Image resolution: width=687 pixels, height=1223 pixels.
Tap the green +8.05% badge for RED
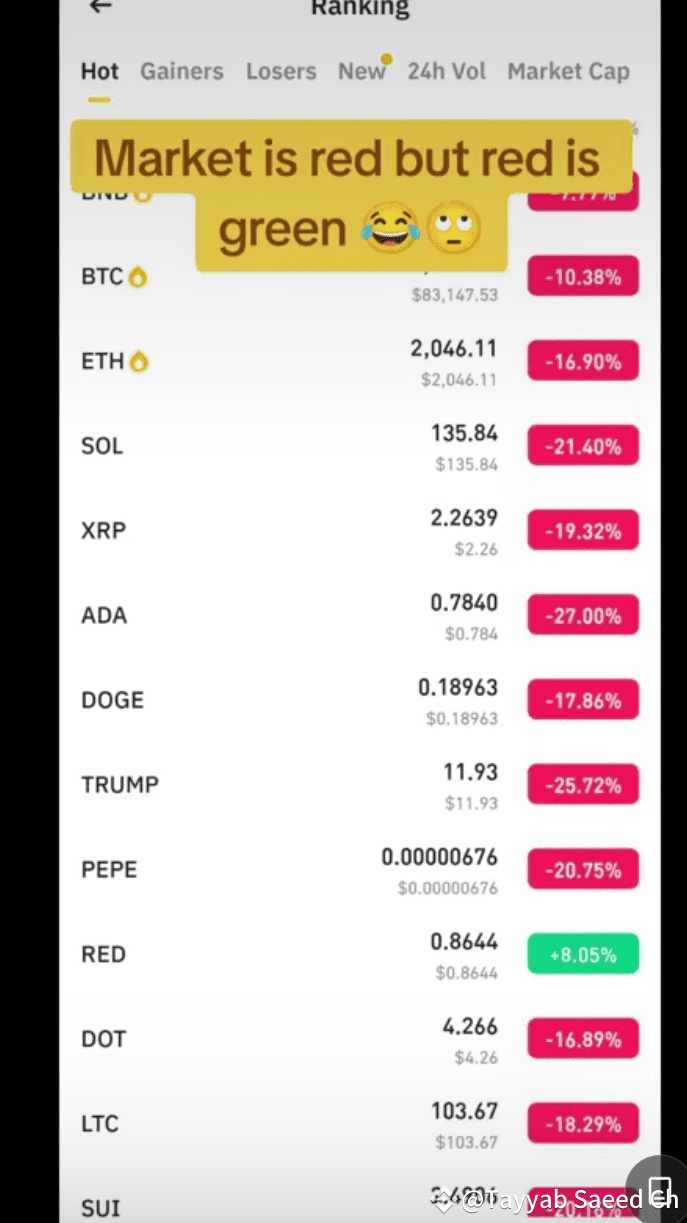583,954
